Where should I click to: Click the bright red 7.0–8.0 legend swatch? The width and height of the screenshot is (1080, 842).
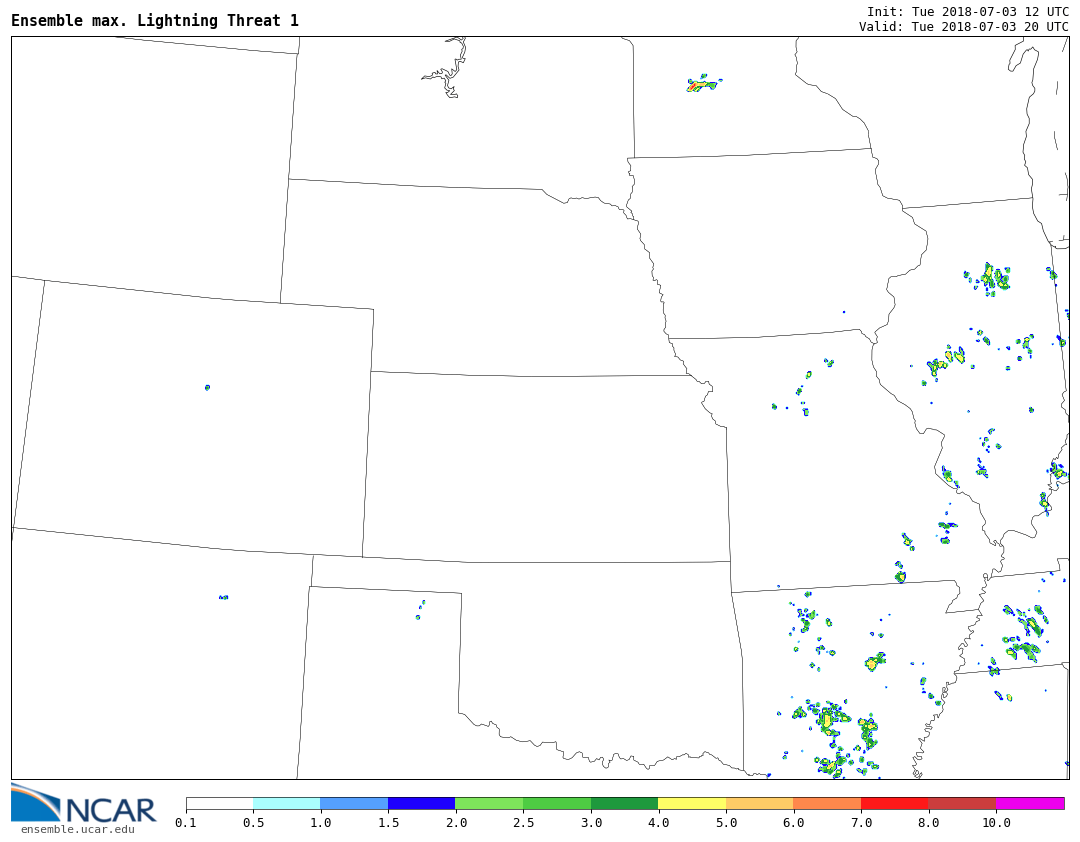click(x=894, y=803)
